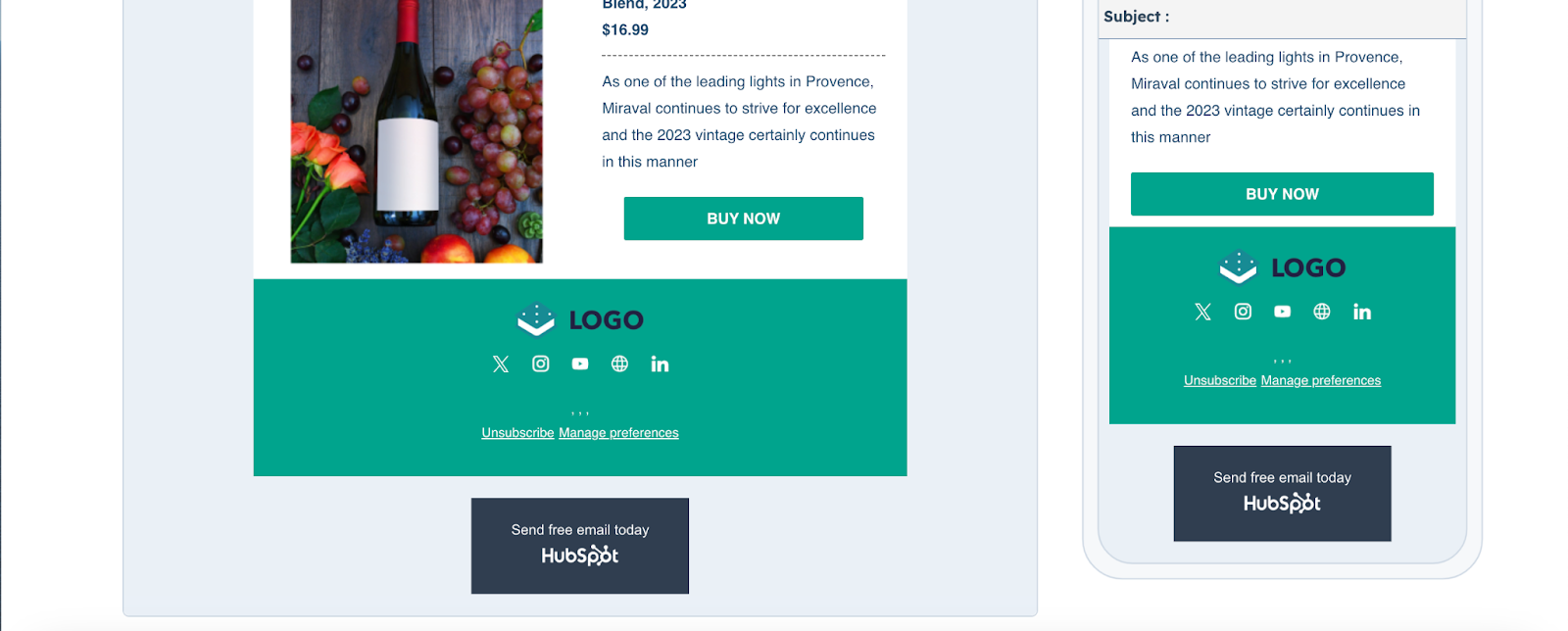Click Manage preferences in desktop footer

(618, 432)
